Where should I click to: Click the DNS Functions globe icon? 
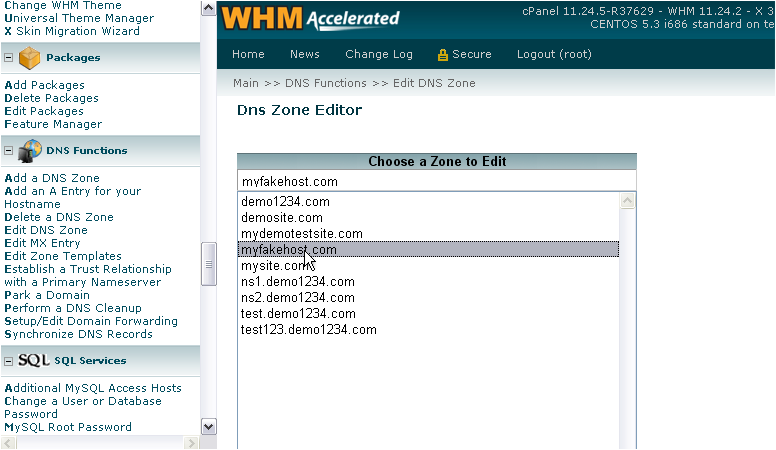point(30,151)
